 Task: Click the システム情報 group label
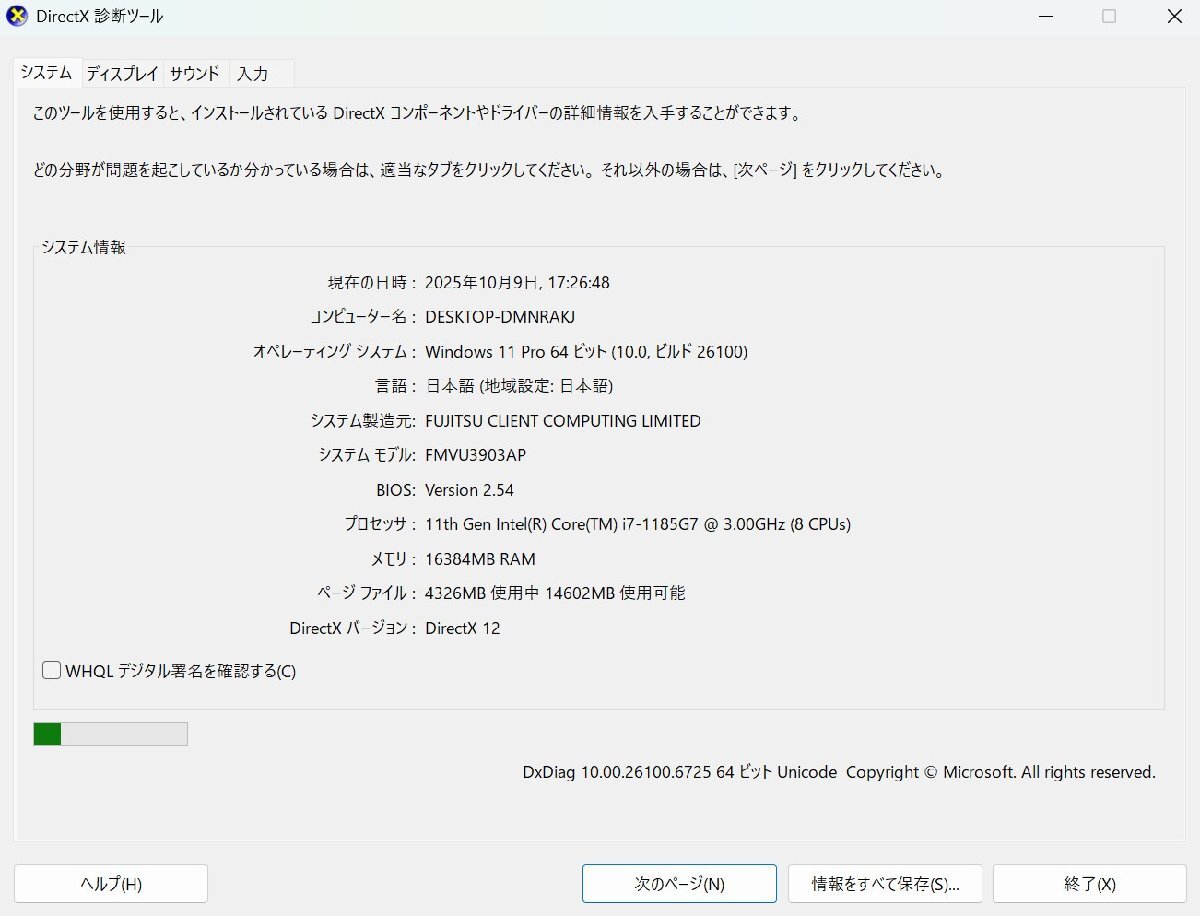tap(83, 247)
